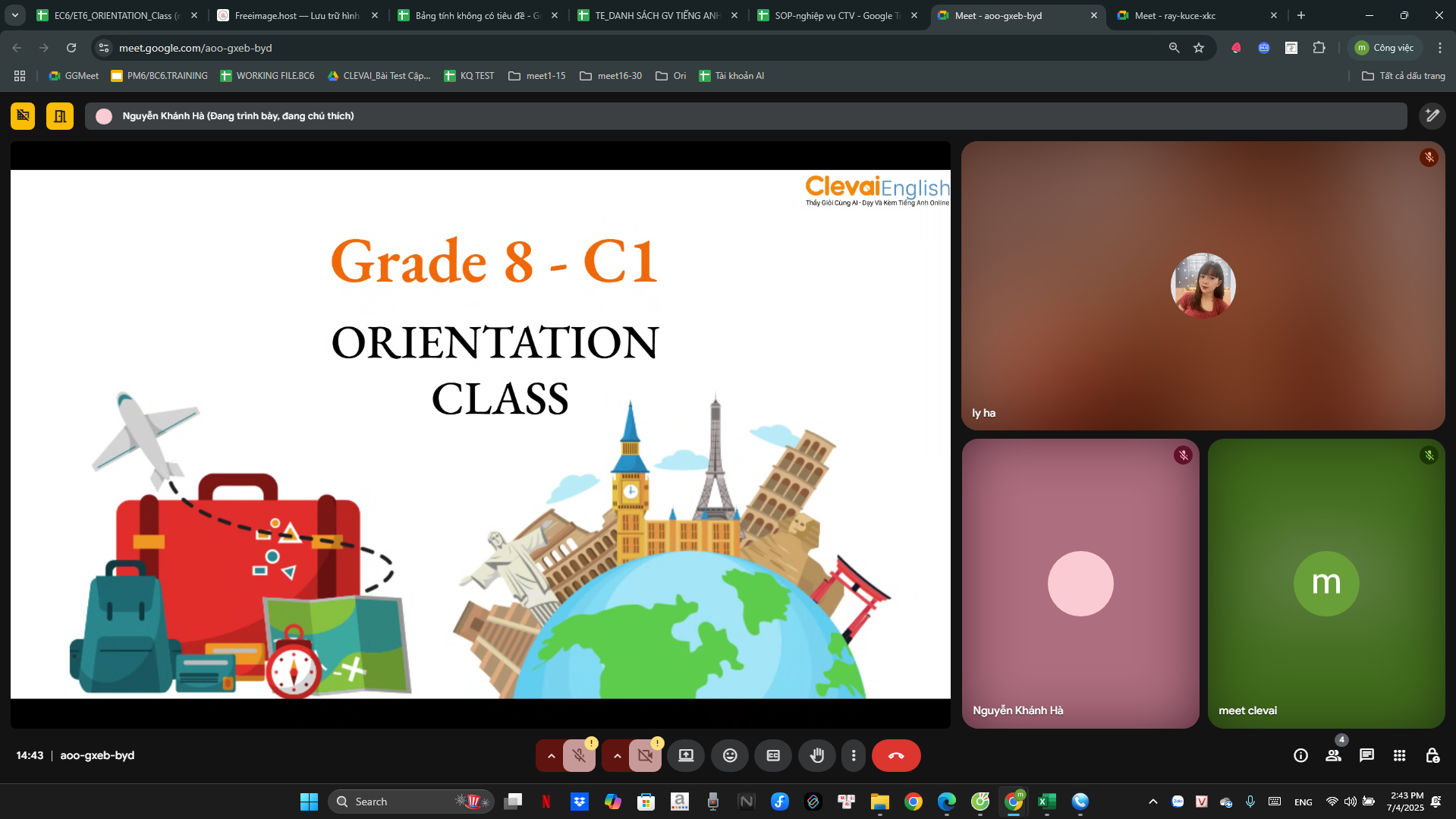
Task: Click the strawberry extension icon
Action: 1236,48
